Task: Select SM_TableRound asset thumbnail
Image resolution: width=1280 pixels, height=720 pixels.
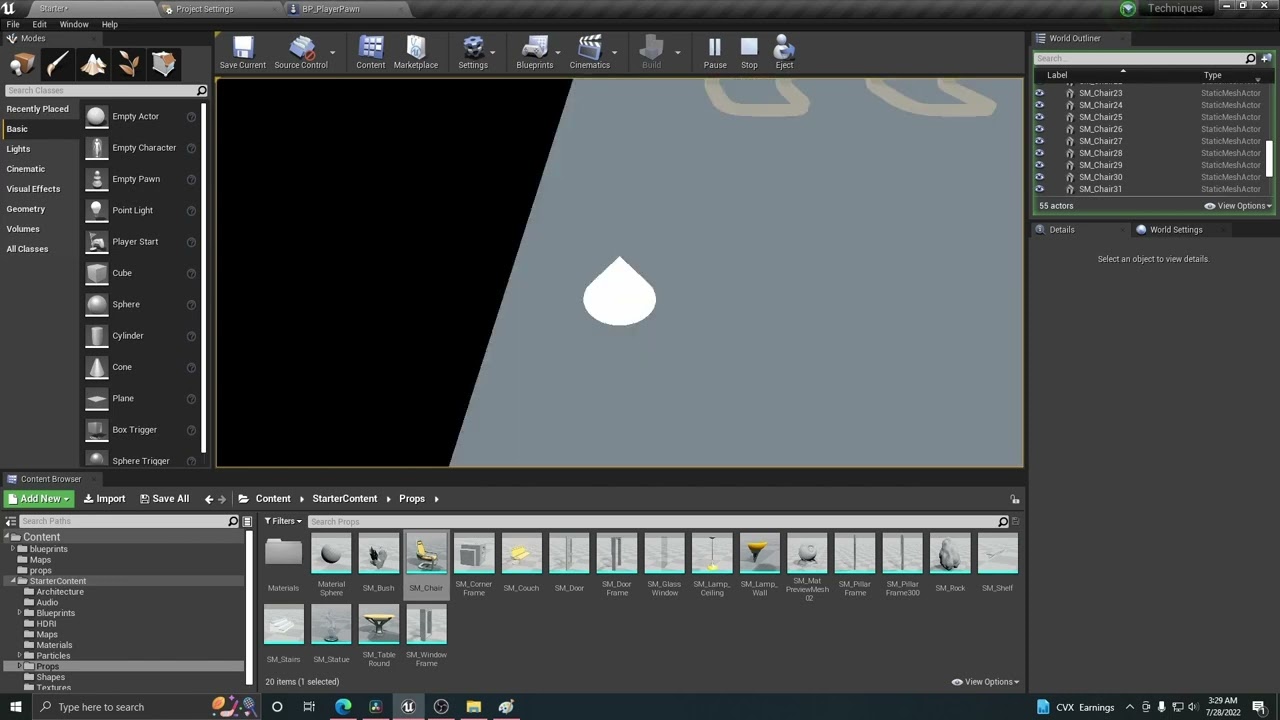Action: coord(379,625)
